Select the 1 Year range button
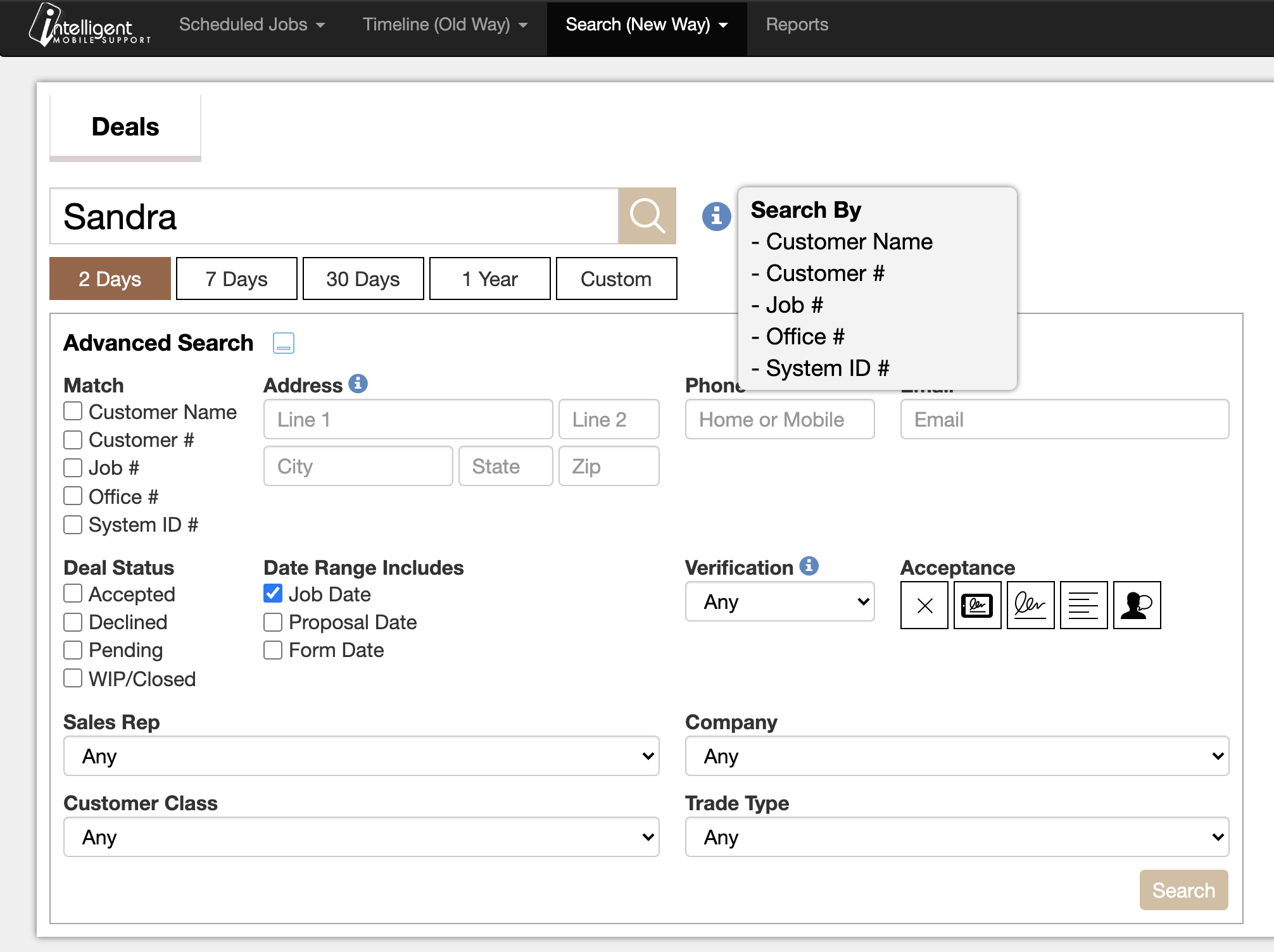Viewport: 1274px width, 952px height. (x=490, y=279)
